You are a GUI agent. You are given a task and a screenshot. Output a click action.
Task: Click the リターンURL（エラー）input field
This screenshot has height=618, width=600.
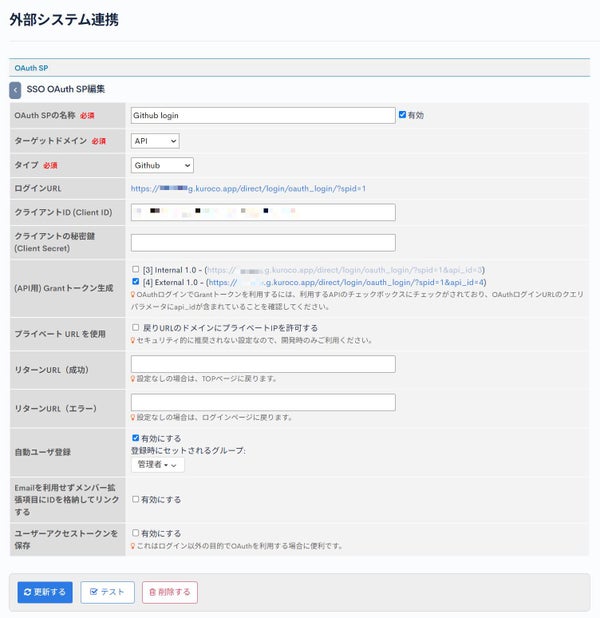coord(263,402)
